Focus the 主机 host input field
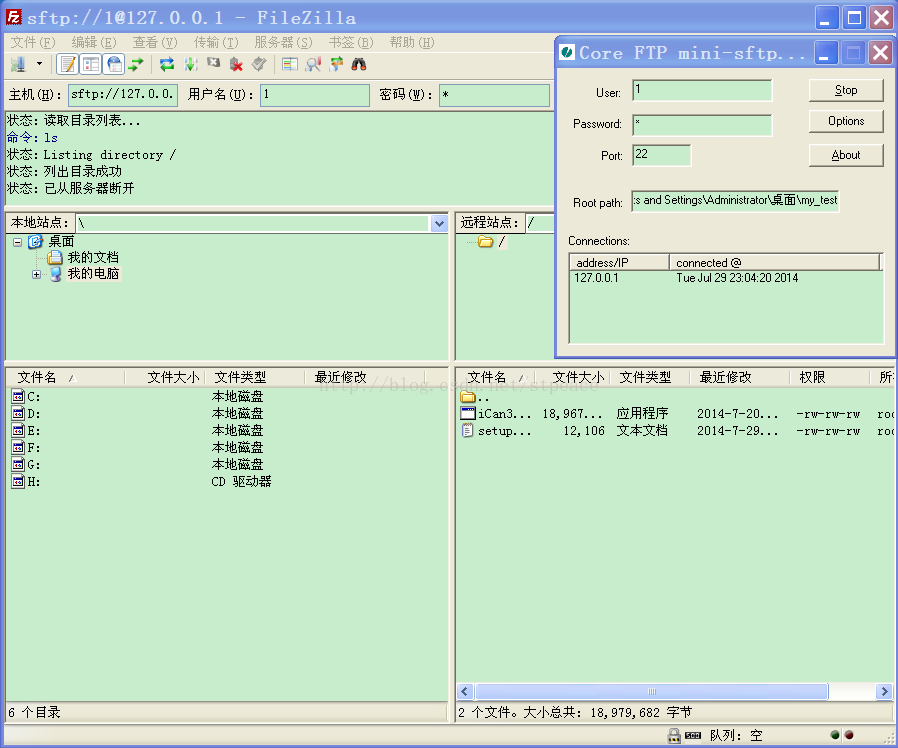 pos(123,95)
